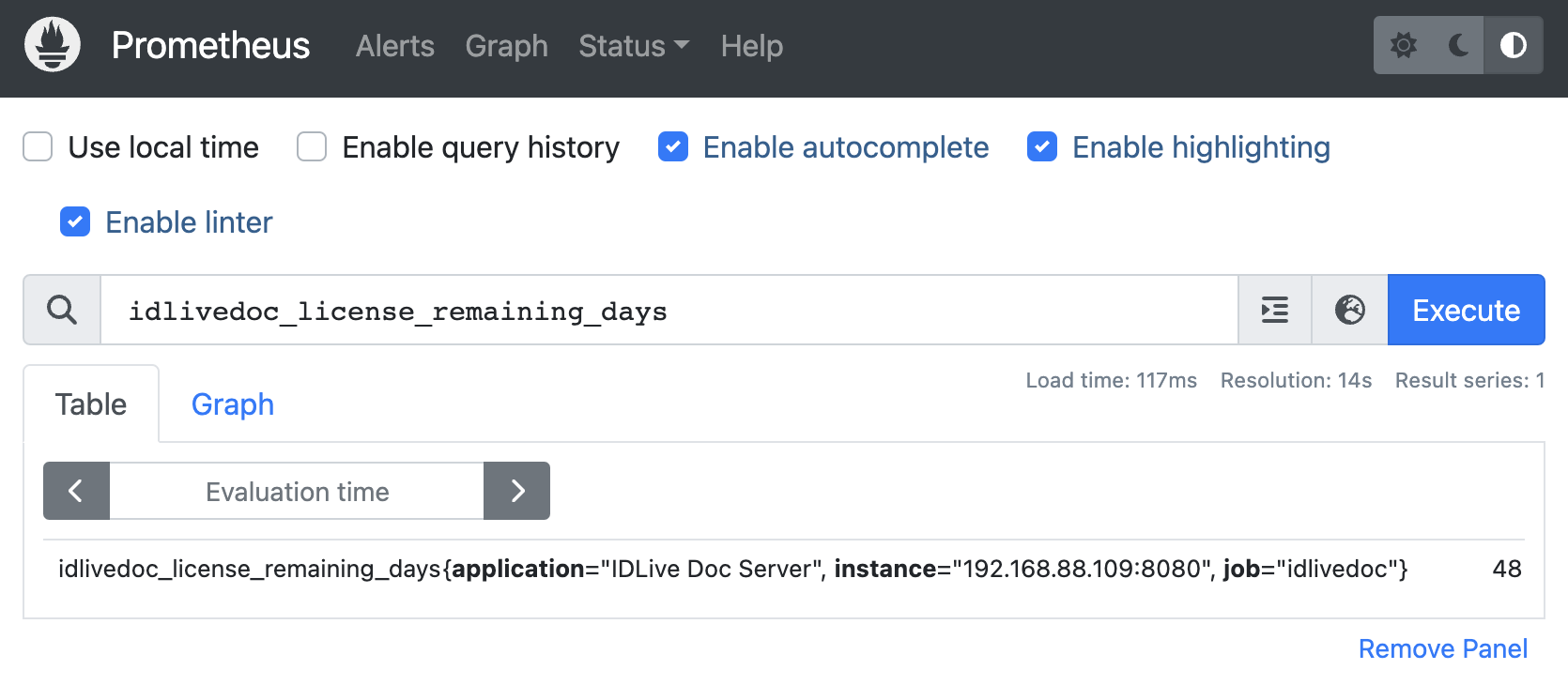
Task: Click the Remove Panel link
Action: tap(1442, 648)
